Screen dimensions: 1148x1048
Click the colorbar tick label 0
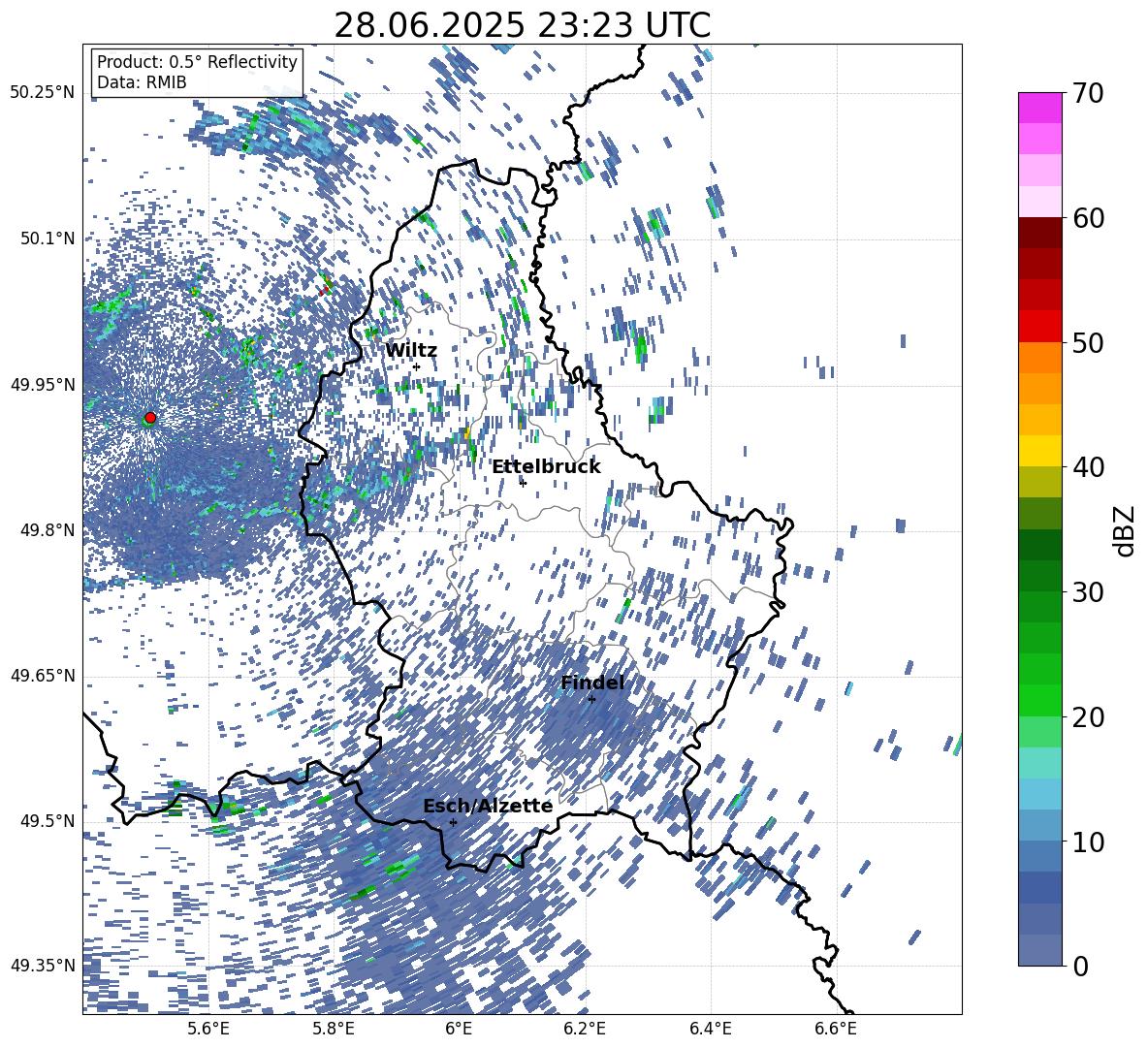[x=1081, y=966]
